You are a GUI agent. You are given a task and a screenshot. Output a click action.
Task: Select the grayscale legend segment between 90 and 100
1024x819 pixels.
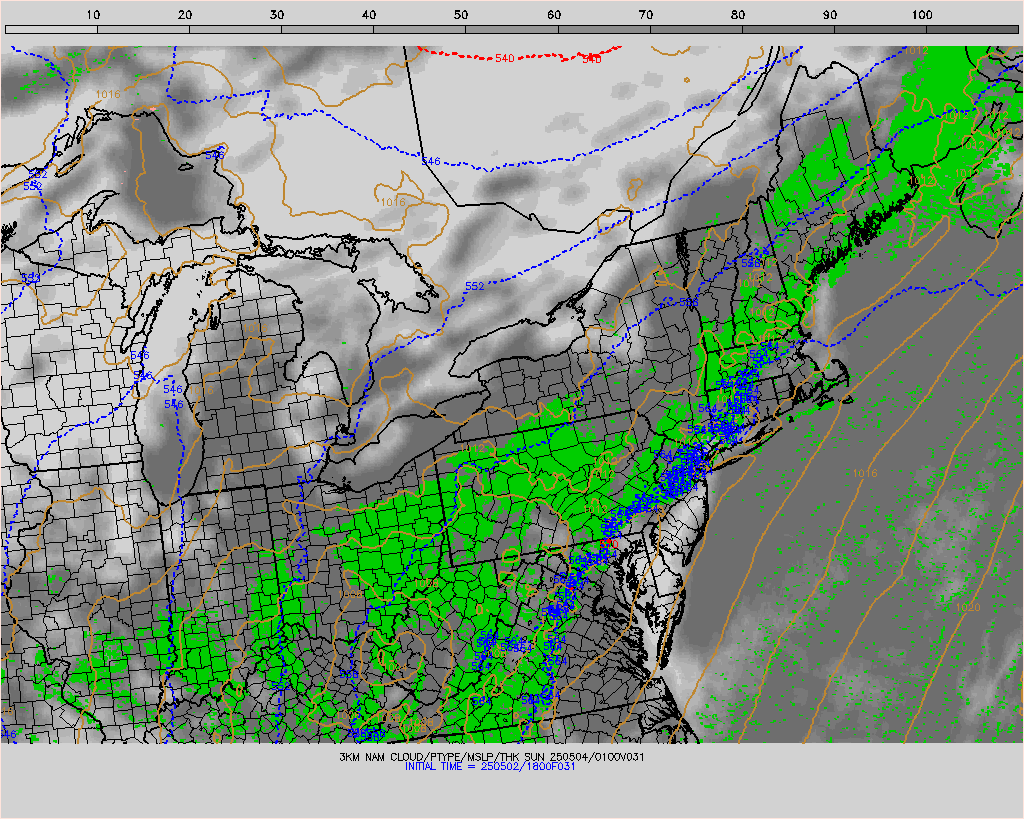[880, 29]
